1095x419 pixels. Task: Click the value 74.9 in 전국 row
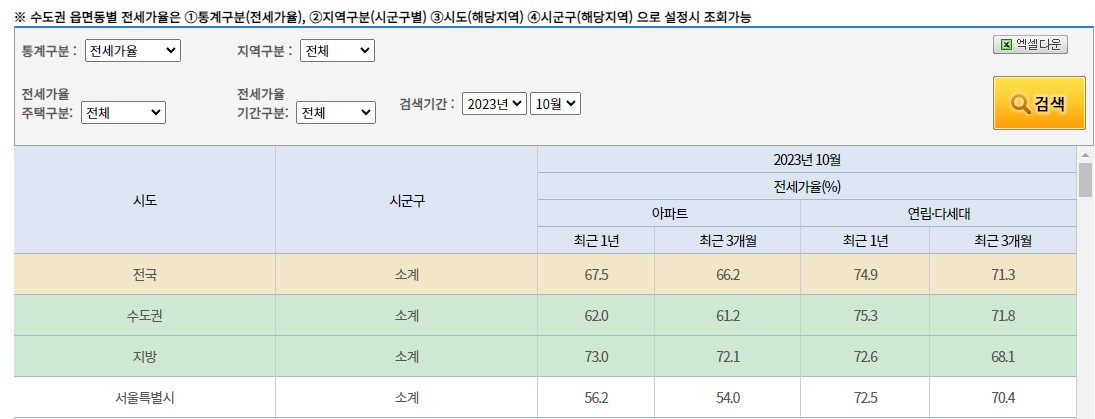(x=865, y=274)
